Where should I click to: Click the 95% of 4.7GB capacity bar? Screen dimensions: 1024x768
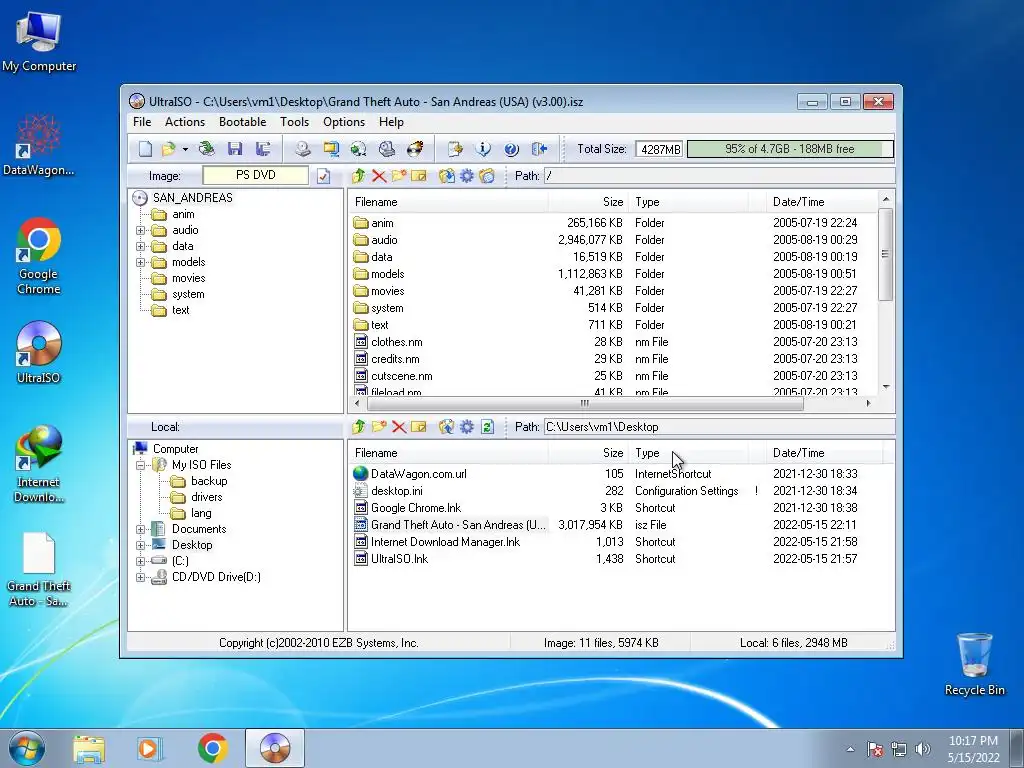[790, 149]
